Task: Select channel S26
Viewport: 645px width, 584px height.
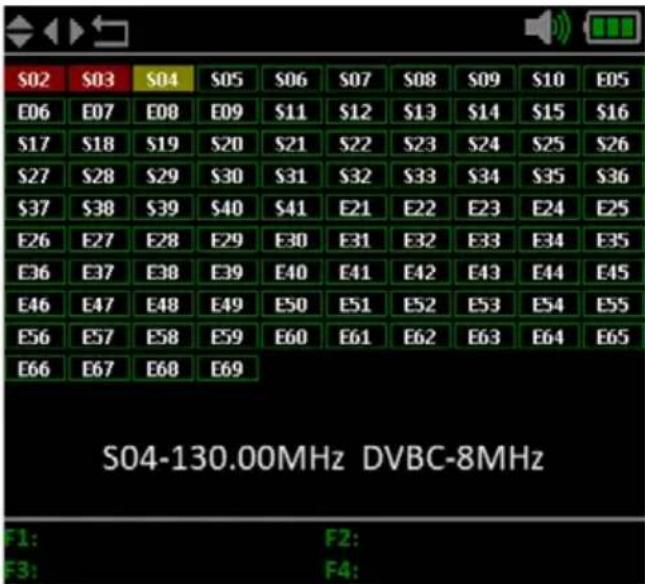Action: [613, 144]
